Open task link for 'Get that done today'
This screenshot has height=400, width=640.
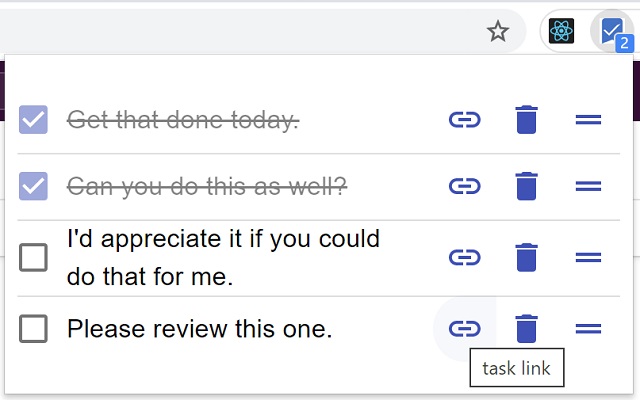coord(464,120)
